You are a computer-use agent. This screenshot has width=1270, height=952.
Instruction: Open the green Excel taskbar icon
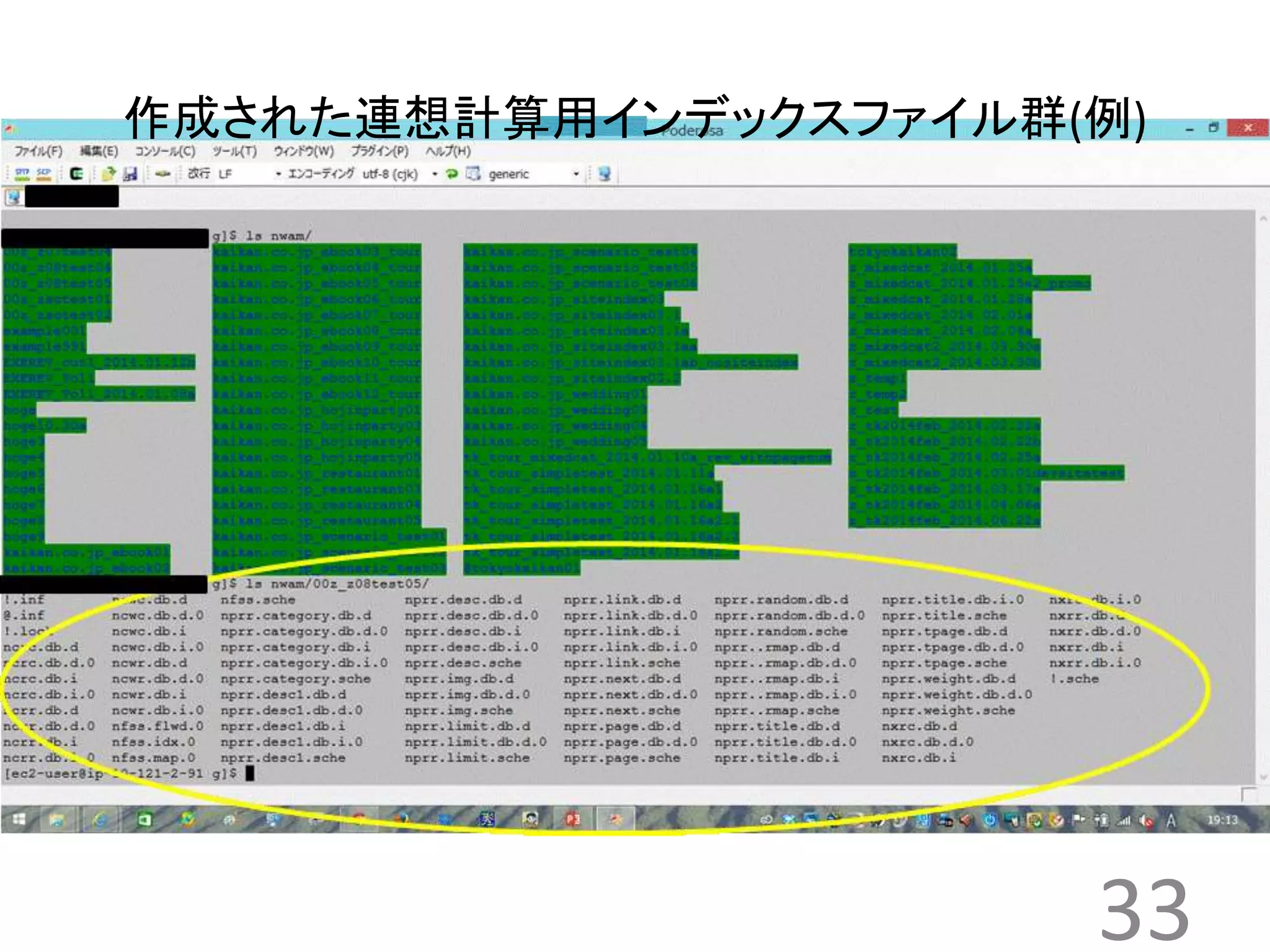pos(144,819)
